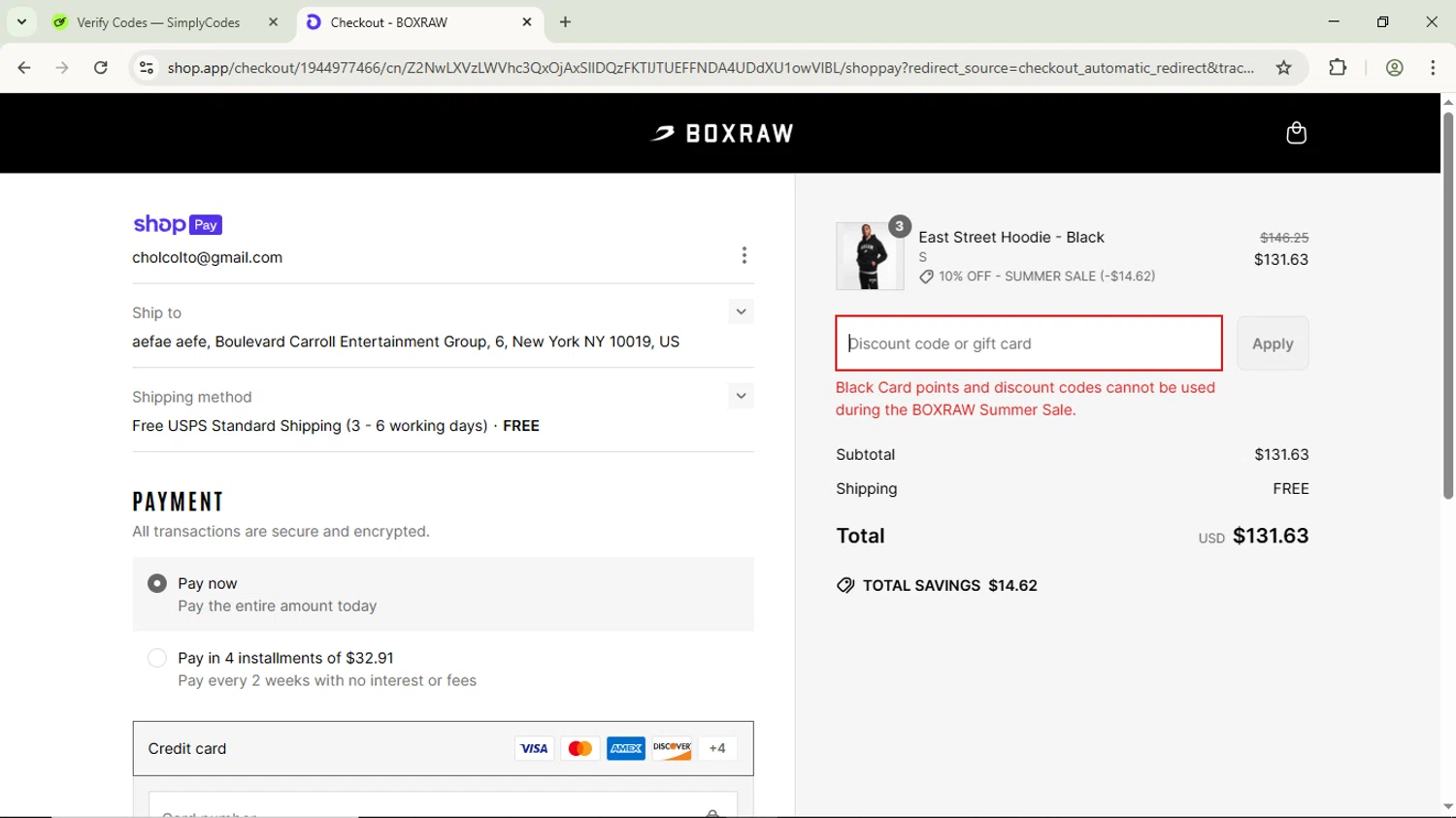Screen dimensions: 1456x818
Task: Click the Credit card payment header
Action: 443,748
